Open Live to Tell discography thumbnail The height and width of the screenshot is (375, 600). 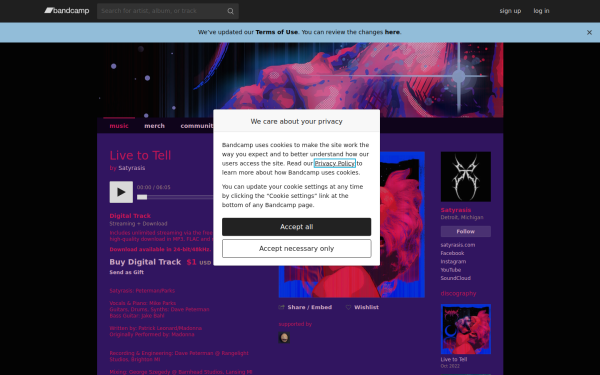click(466, 329)
